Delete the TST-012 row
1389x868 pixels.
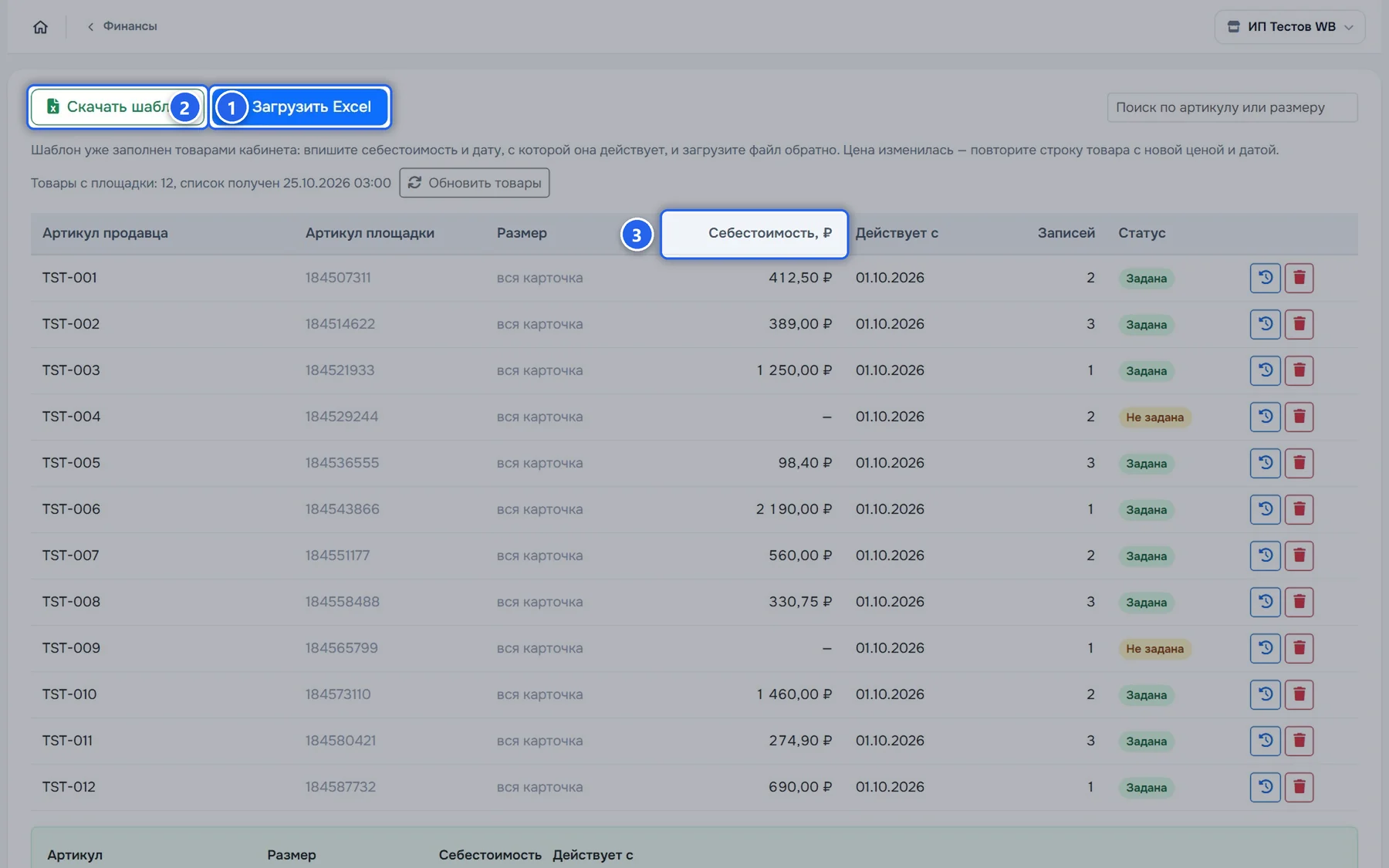pos(1299,787)
